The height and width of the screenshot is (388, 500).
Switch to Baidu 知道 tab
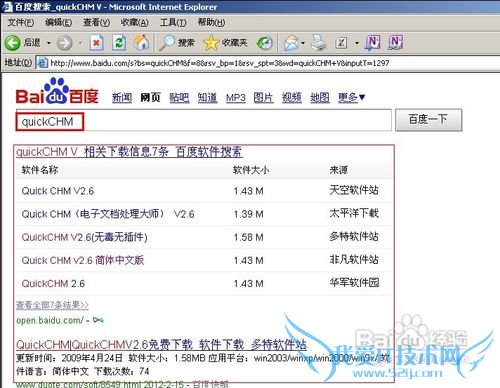(207, 97)
